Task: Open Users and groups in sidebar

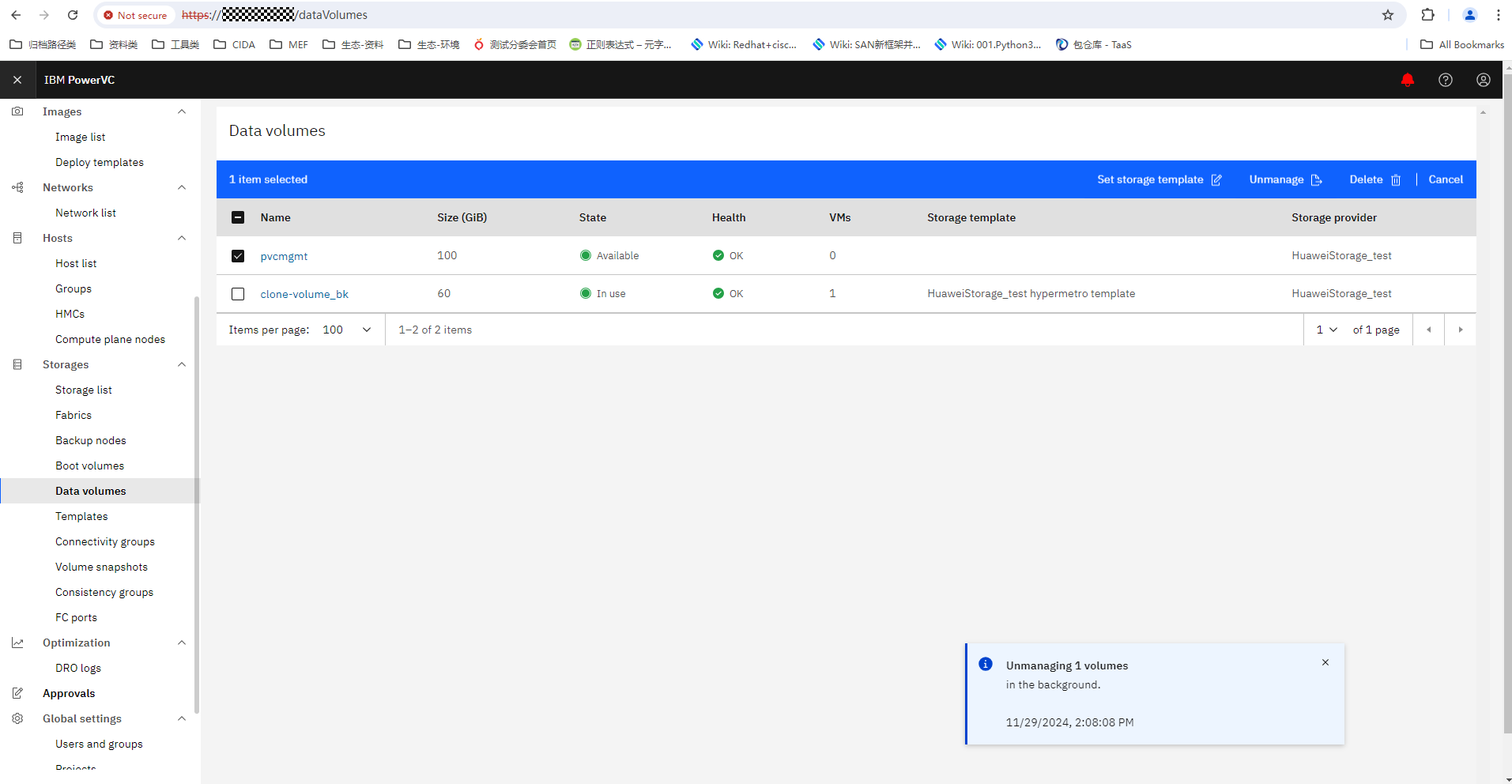Action: [x=99, y=744]
